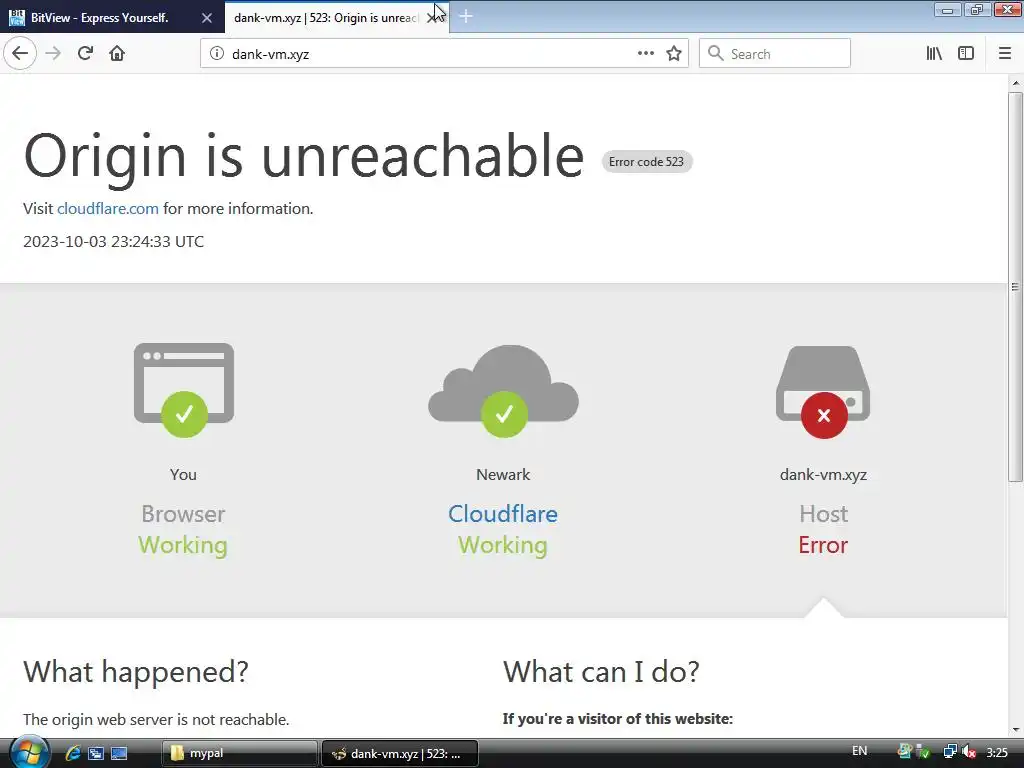Show site information for dank-vm.xyz
The height and width of the screenshot is (768, 1024).
click(217, 54)
